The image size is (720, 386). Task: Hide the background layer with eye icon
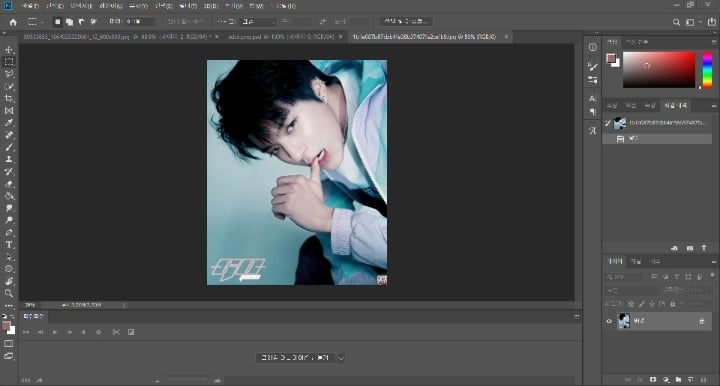pyautogui.click(x=609, y=321)
